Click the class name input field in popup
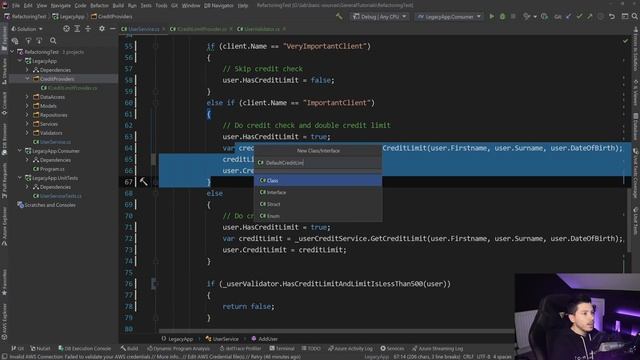The image size is (640, 360). (x=318, y=162)
